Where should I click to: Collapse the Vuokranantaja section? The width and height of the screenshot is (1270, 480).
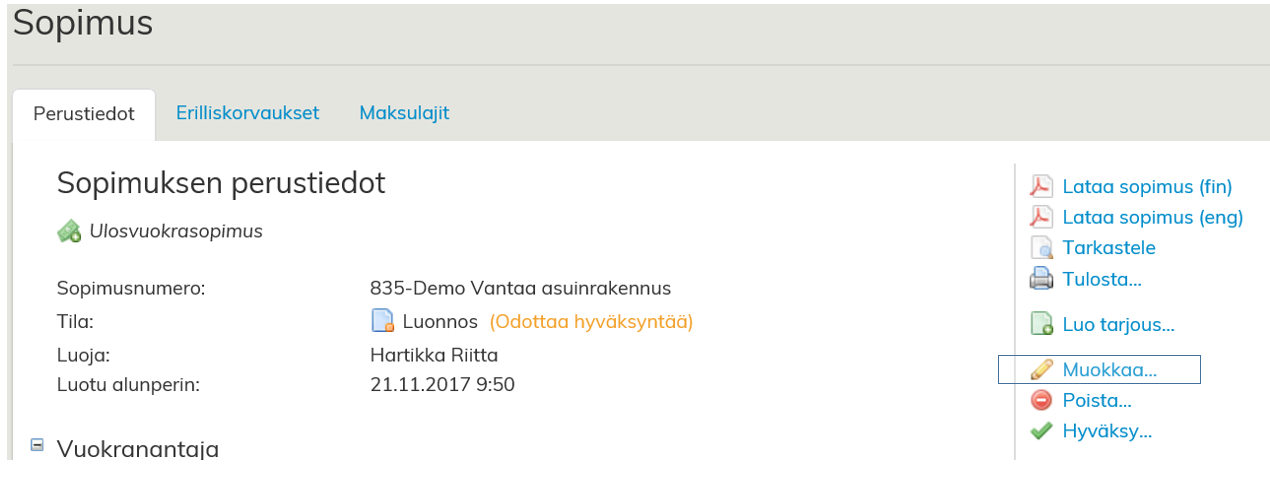[x=37, y=446]
